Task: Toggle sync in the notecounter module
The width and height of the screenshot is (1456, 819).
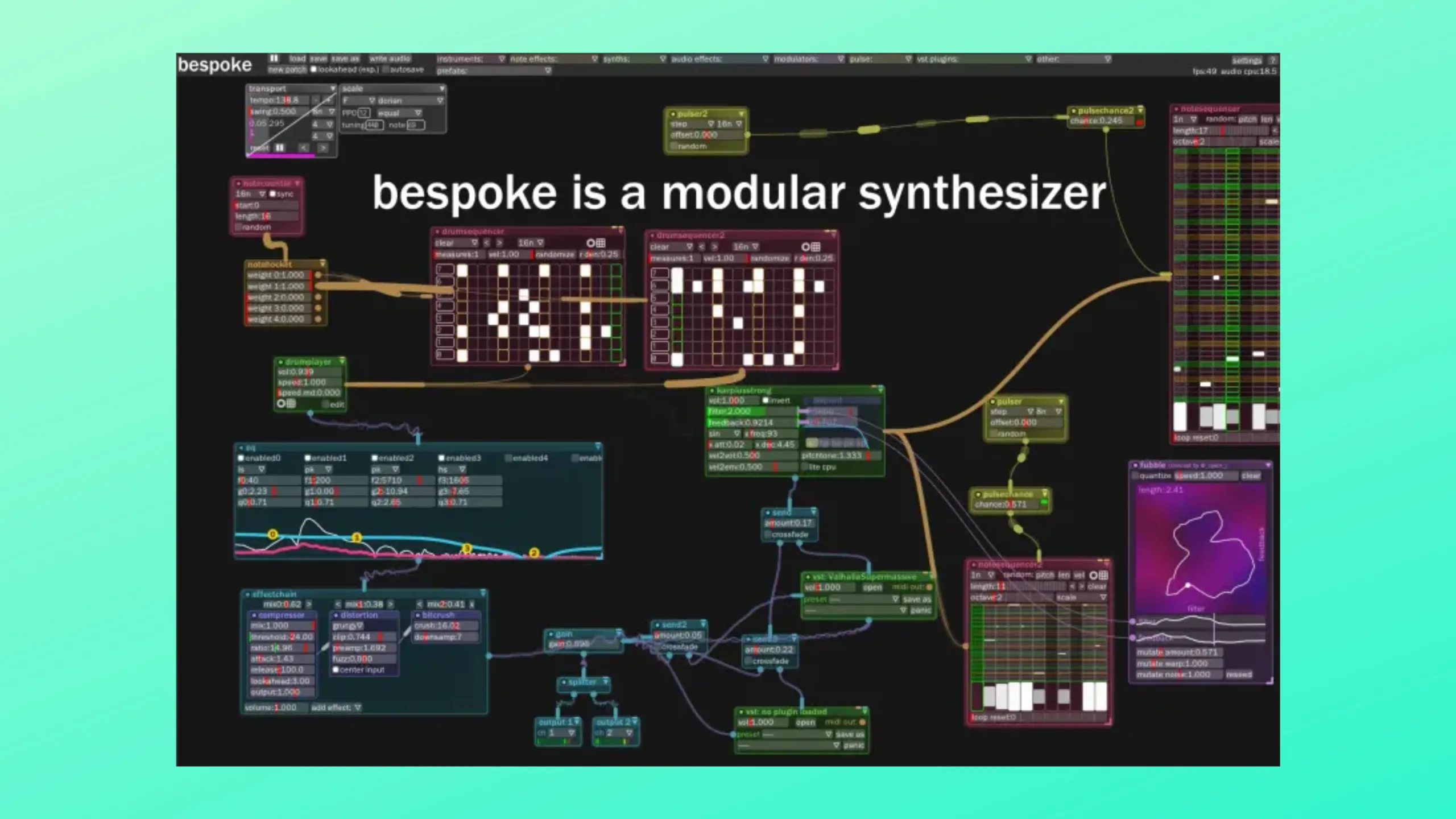Action: 272,194
